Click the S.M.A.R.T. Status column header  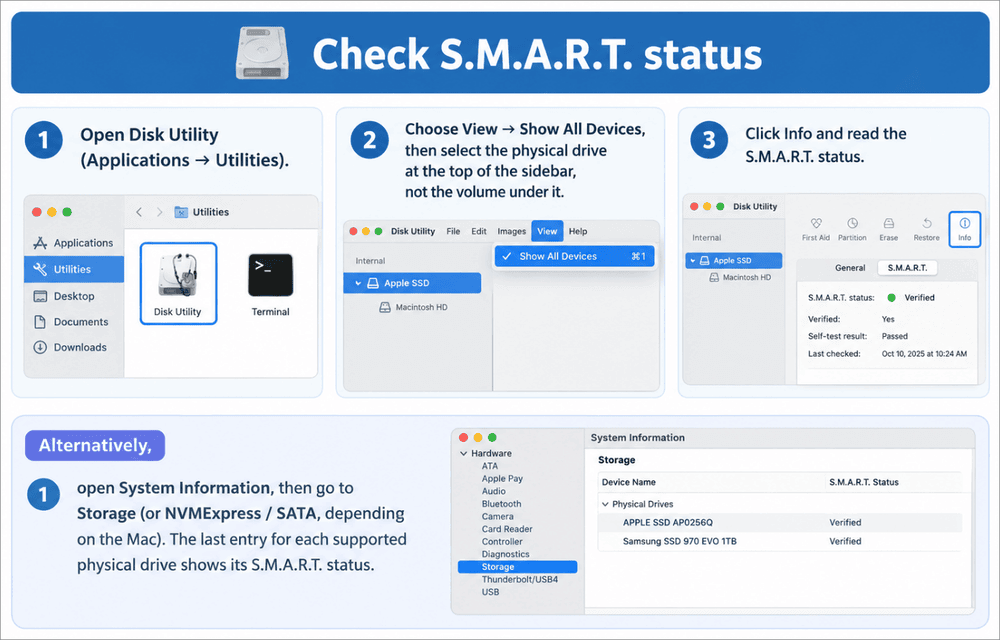pyautogui.click(x=864, y=483)
